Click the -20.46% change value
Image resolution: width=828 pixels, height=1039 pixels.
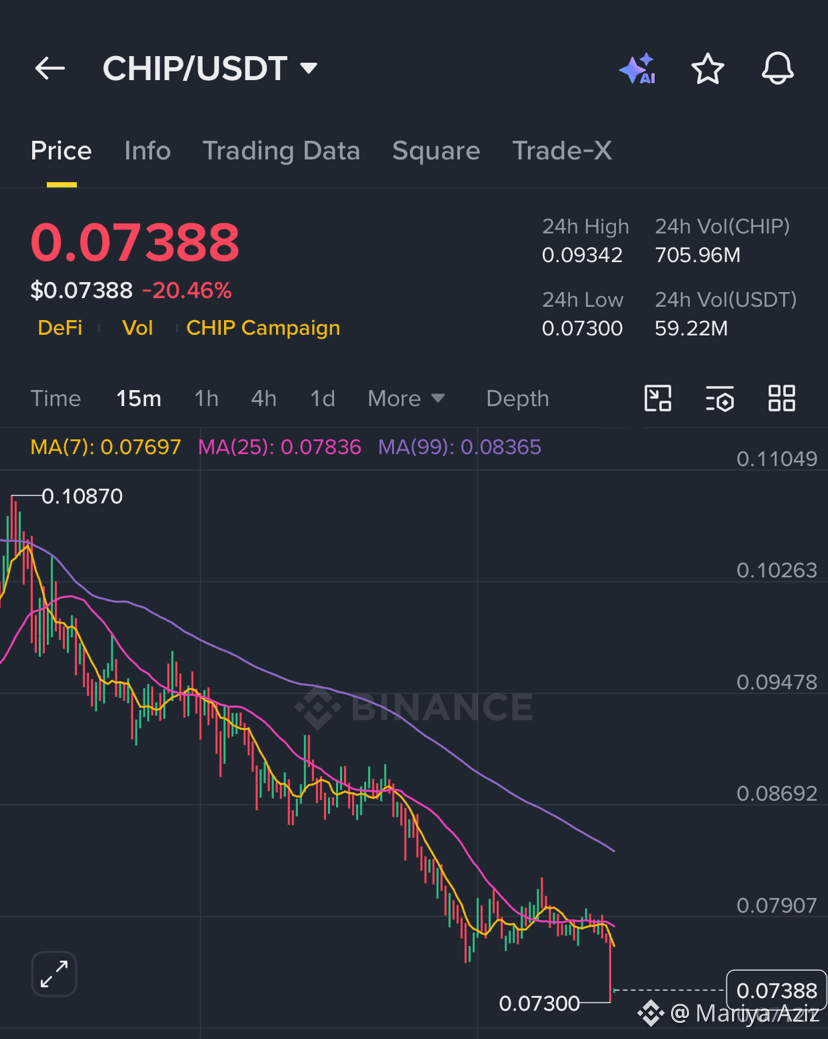(x=187, y=290)
